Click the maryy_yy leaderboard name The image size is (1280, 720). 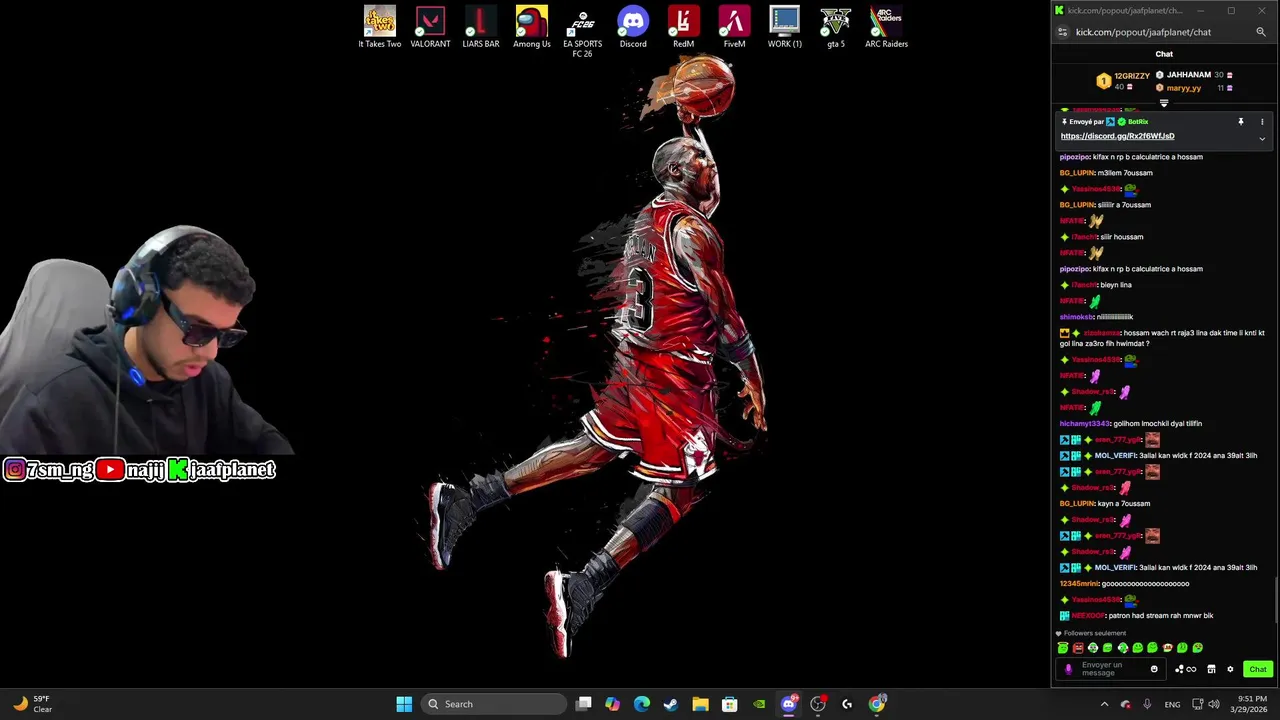1184,88
